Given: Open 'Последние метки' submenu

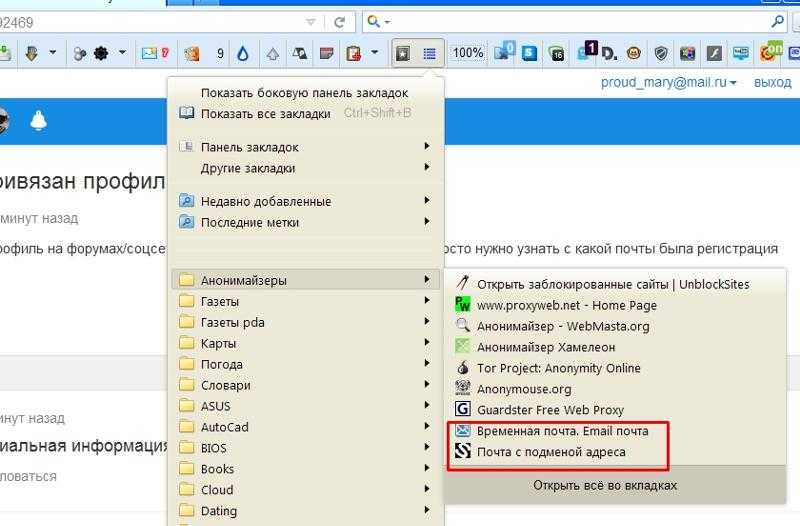Looking at the screenshot, I should (x=306, y=222).
